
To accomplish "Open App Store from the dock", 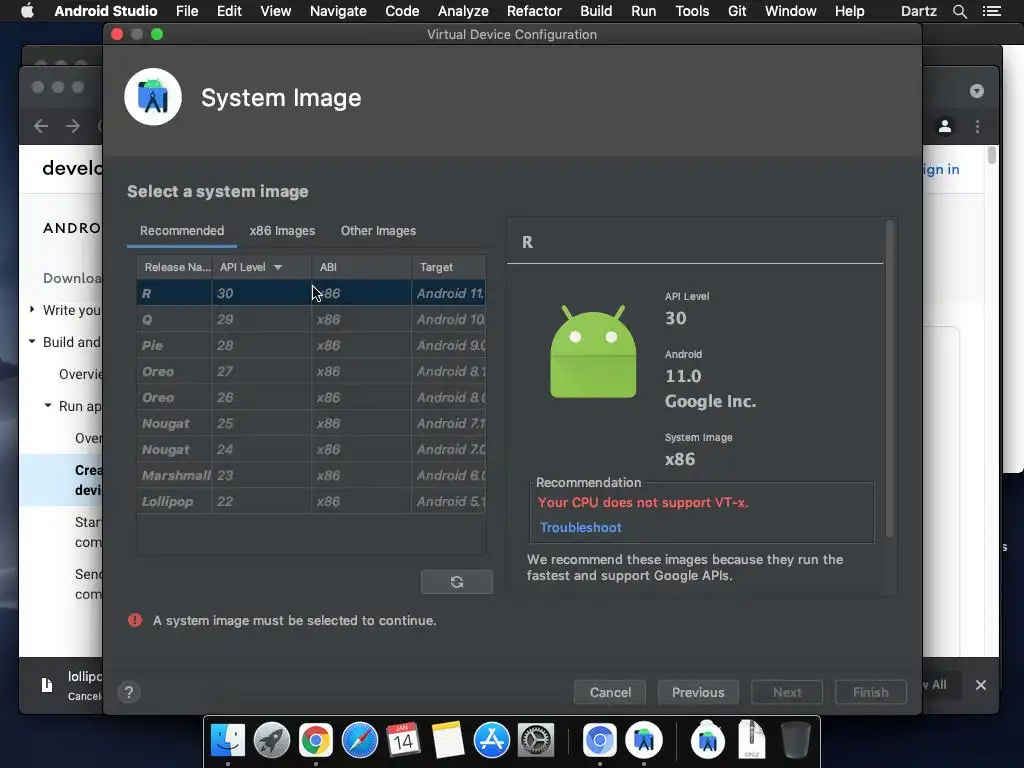I will [491, 741].
